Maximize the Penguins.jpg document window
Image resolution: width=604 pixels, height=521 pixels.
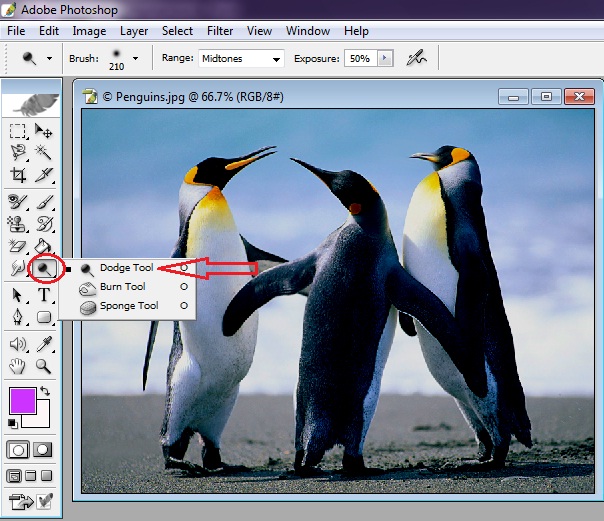point(546,97)
